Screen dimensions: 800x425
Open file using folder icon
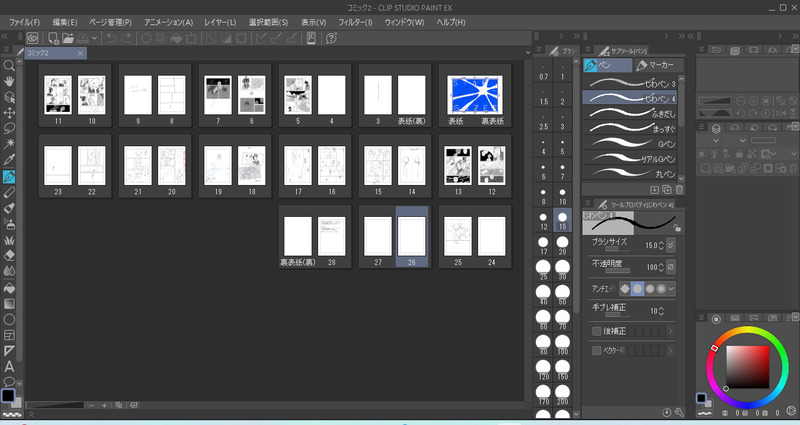pos(68,38)
